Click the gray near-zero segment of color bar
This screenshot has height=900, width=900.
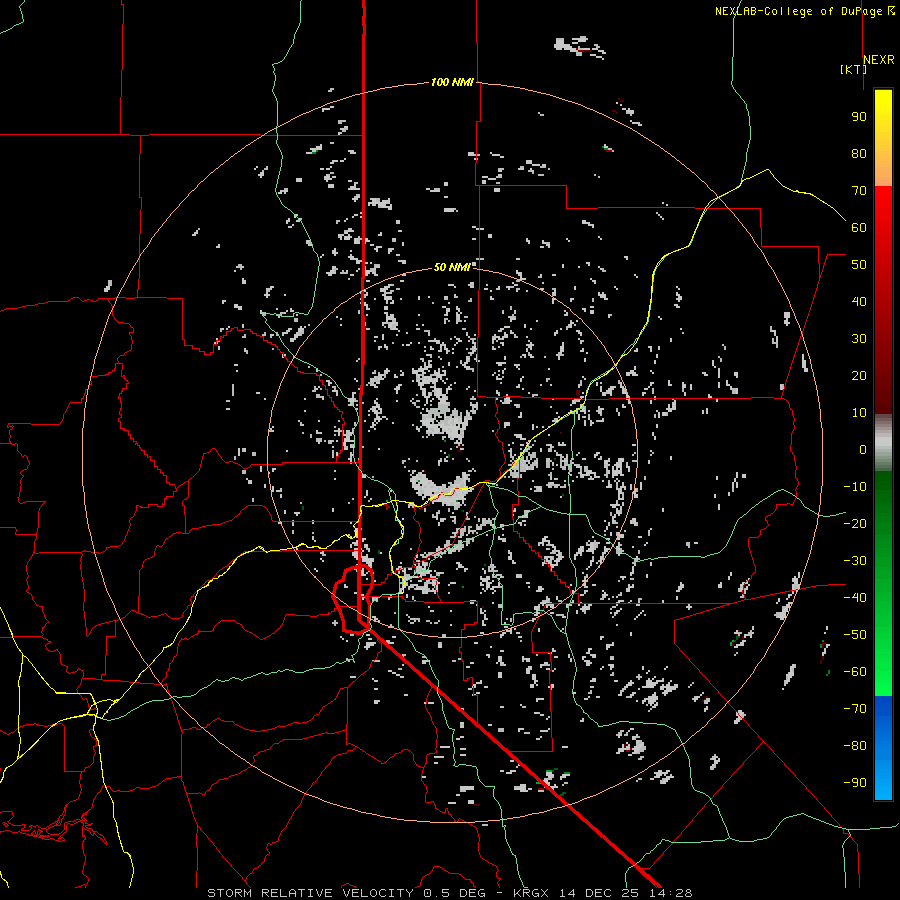883,443
